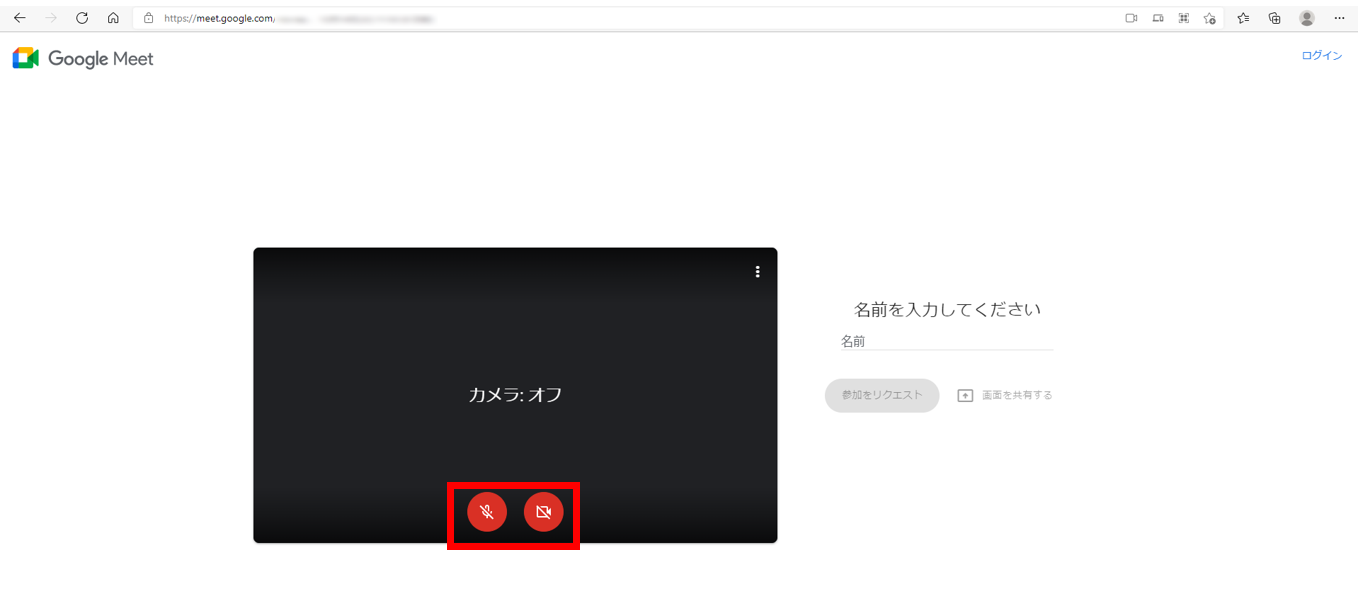Reload the page with the refresh icon
Viewport: 1363px width, 595px height.
coord(82,18)
